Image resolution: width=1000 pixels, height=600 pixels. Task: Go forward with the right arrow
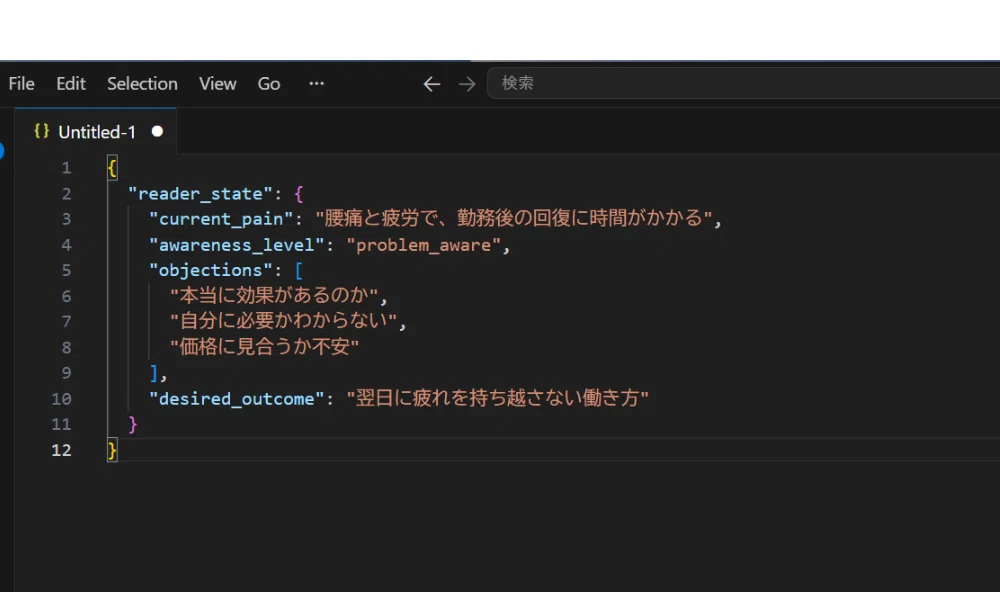467,84
